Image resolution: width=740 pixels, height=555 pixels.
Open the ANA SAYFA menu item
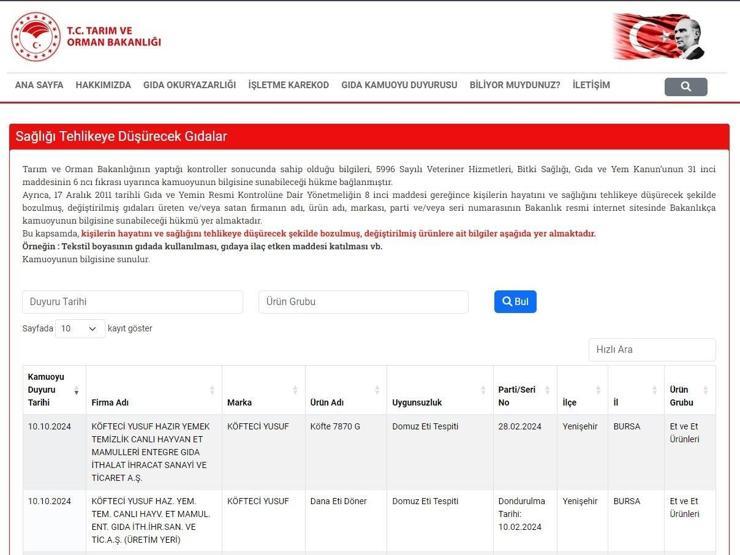pos(39,85)
